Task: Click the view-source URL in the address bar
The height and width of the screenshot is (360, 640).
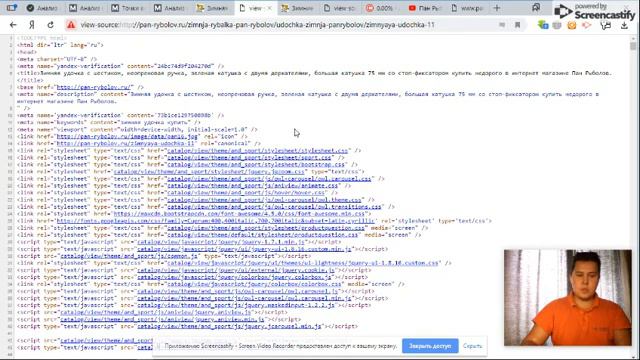Action: click(x=258, y=25)
